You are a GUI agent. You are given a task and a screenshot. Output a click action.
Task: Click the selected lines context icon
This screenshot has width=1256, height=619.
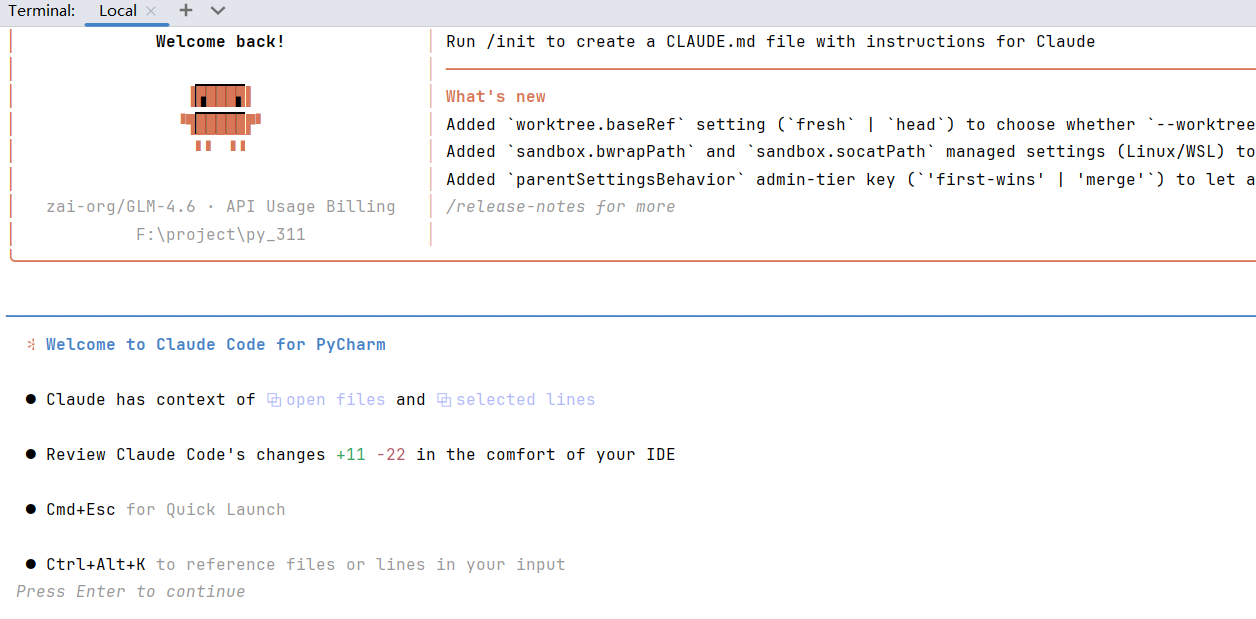click(444, 400)
